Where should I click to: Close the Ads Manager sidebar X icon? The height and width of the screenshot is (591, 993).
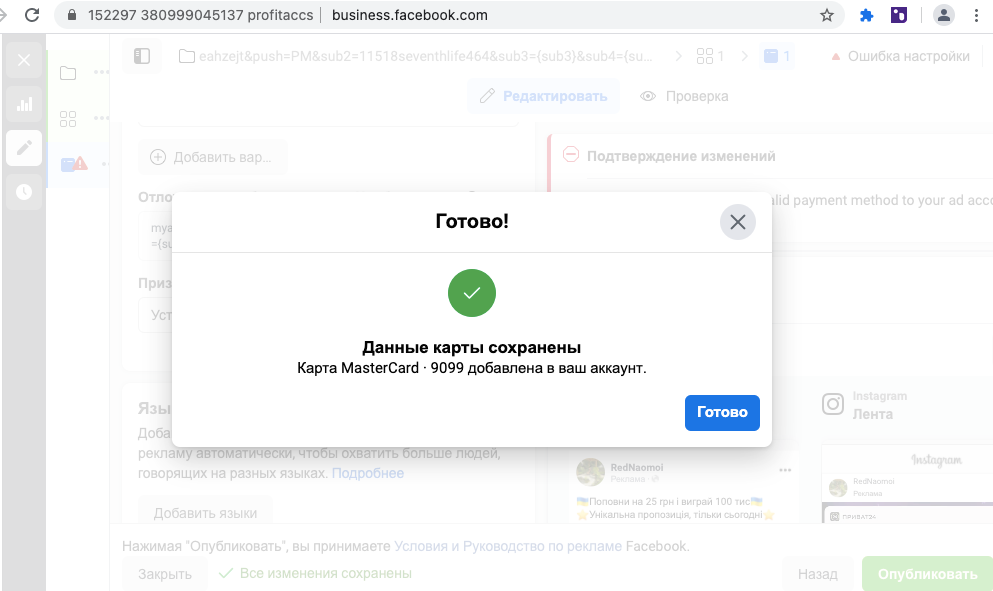click(x=24, y=60)
